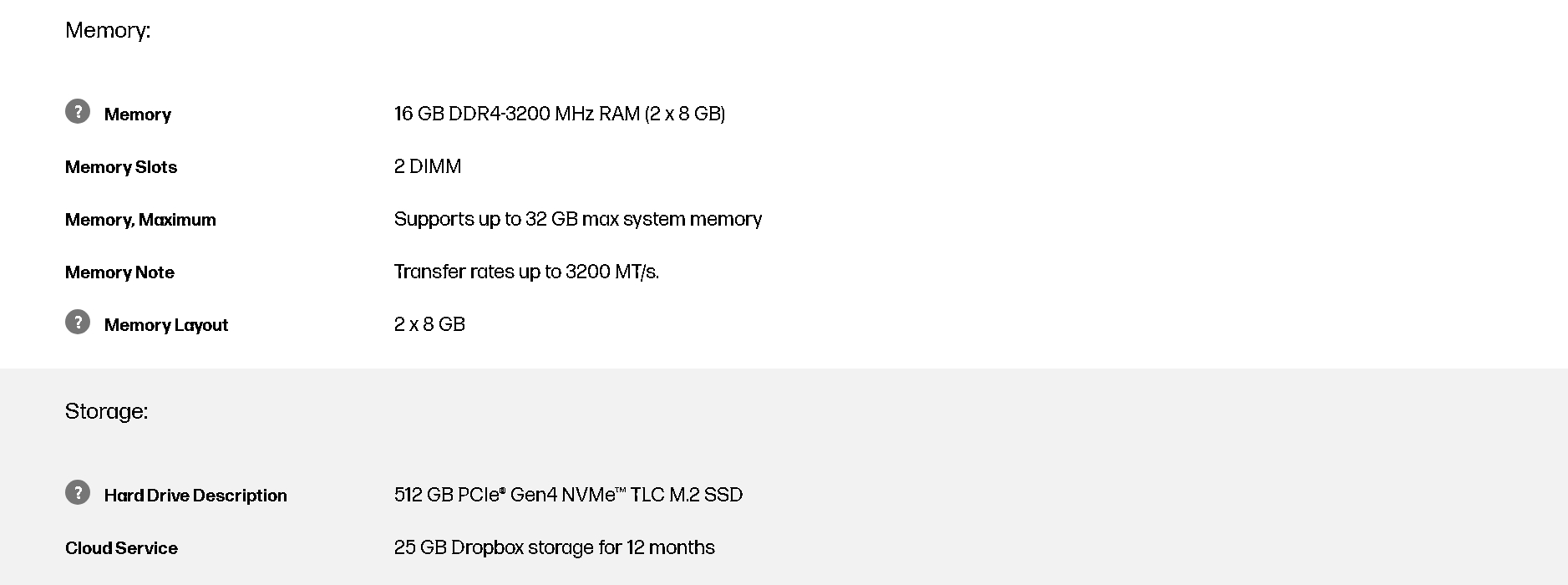Select the 2 DIMM value text
The width and height of the screenshot is (1568, 585).
pos(428,166)
